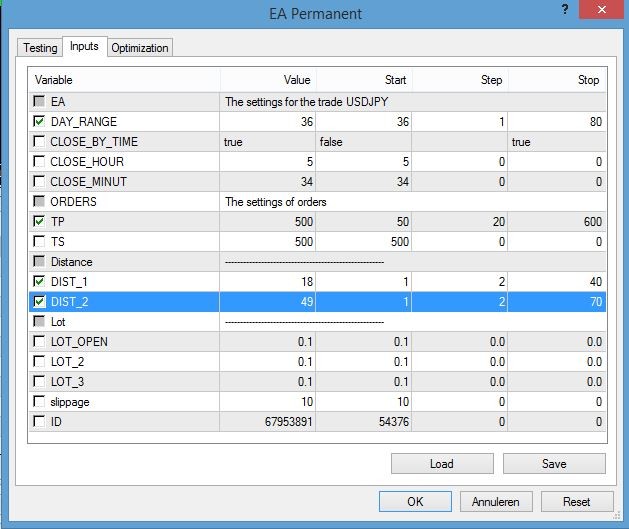Select the CLOSE_MINUT row label
629x529 pixels.
[x=89, y=182]
